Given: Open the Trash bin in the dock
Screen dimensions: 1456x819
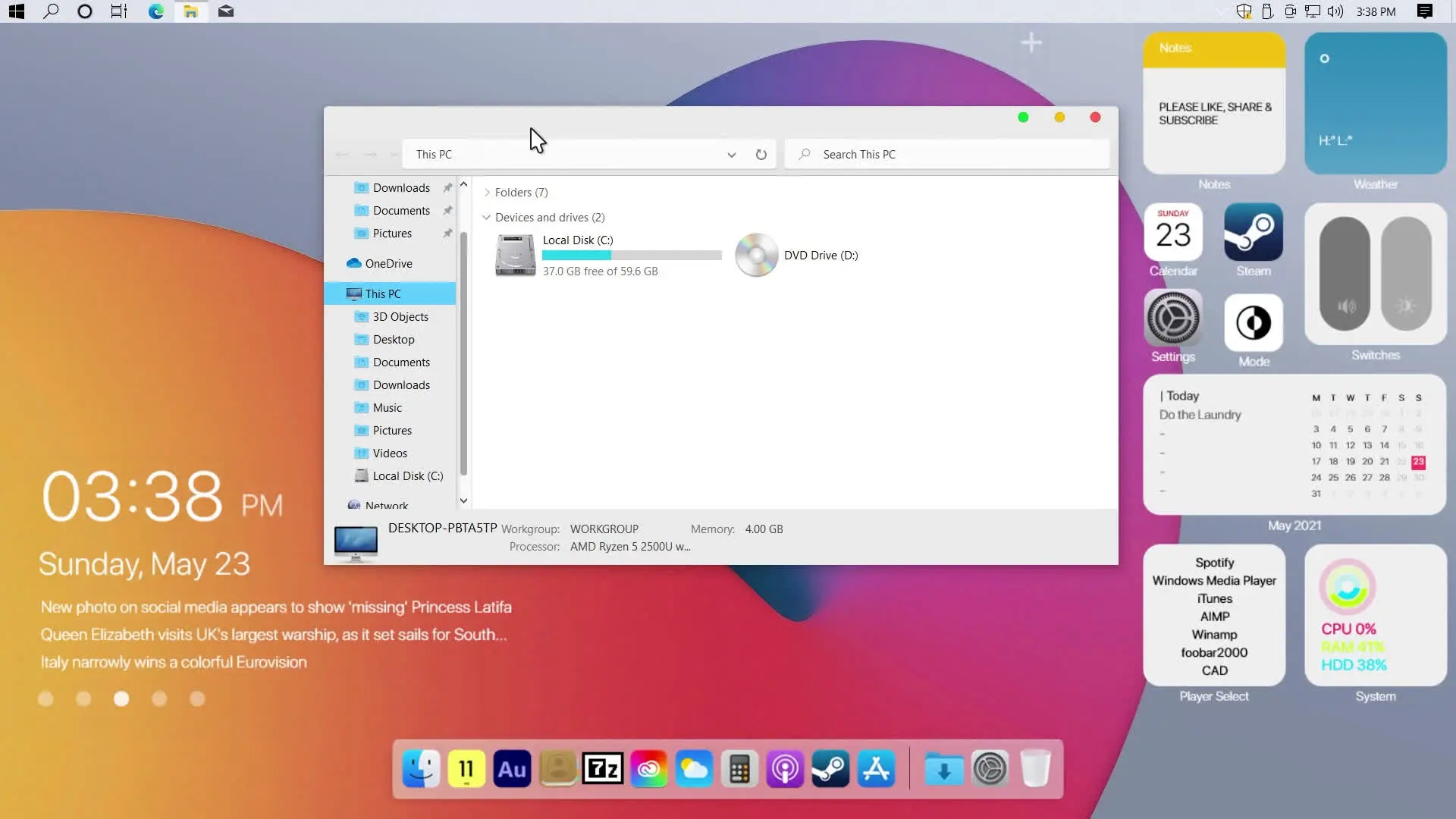Looking at the screenshot, I should click(1035, 770).
